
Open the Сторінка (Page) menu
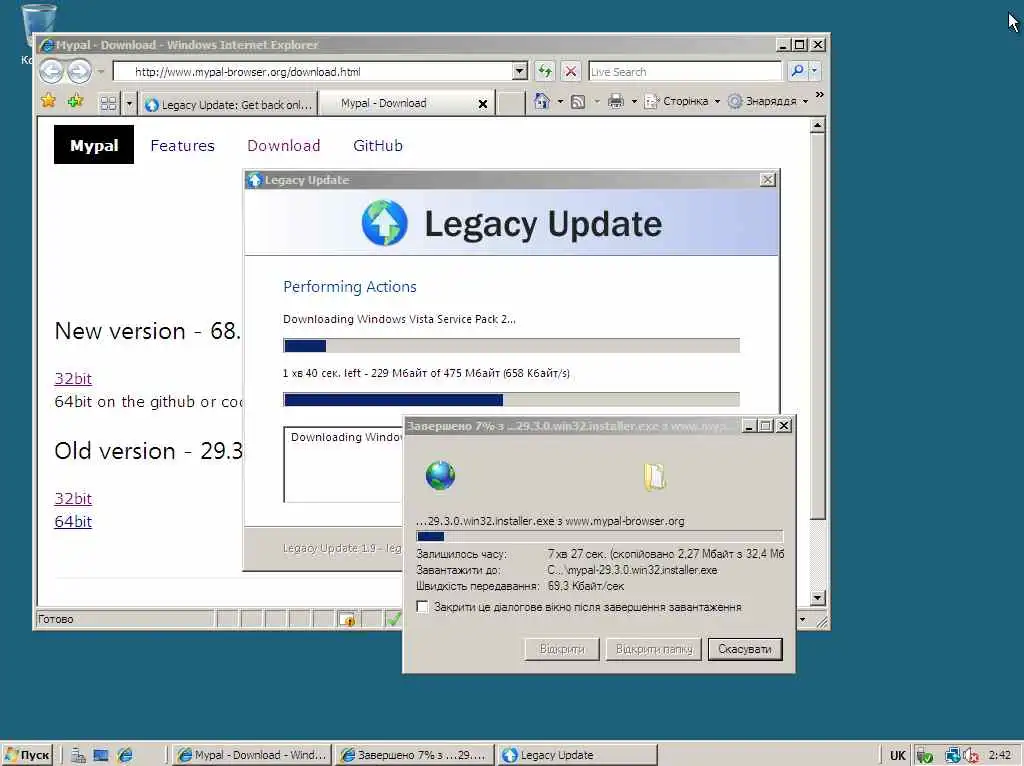(682, 101)
